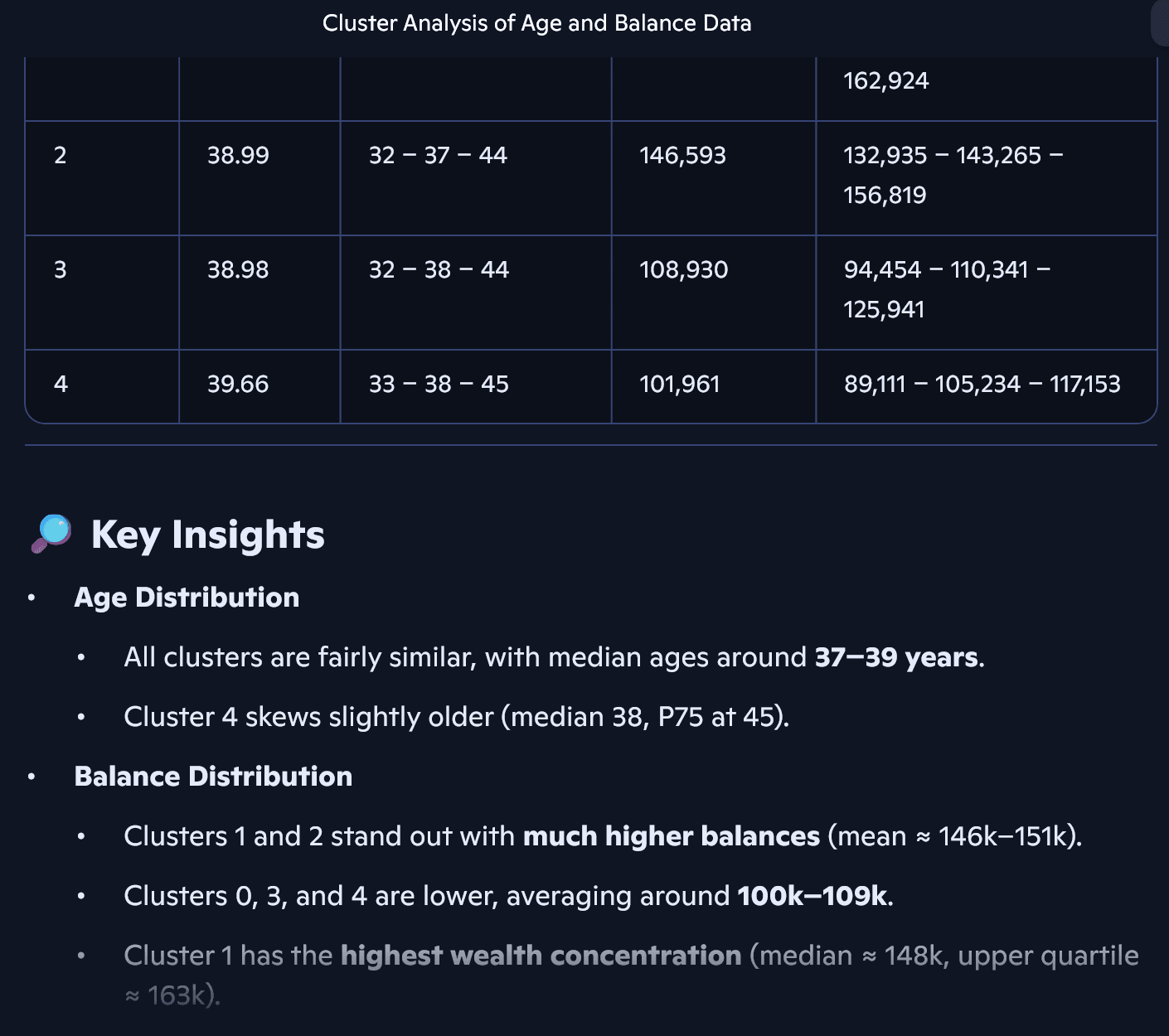Select cluster 4 row number cell
The width and height of the screenshot is (1169, 1036).
click(61, 384)
